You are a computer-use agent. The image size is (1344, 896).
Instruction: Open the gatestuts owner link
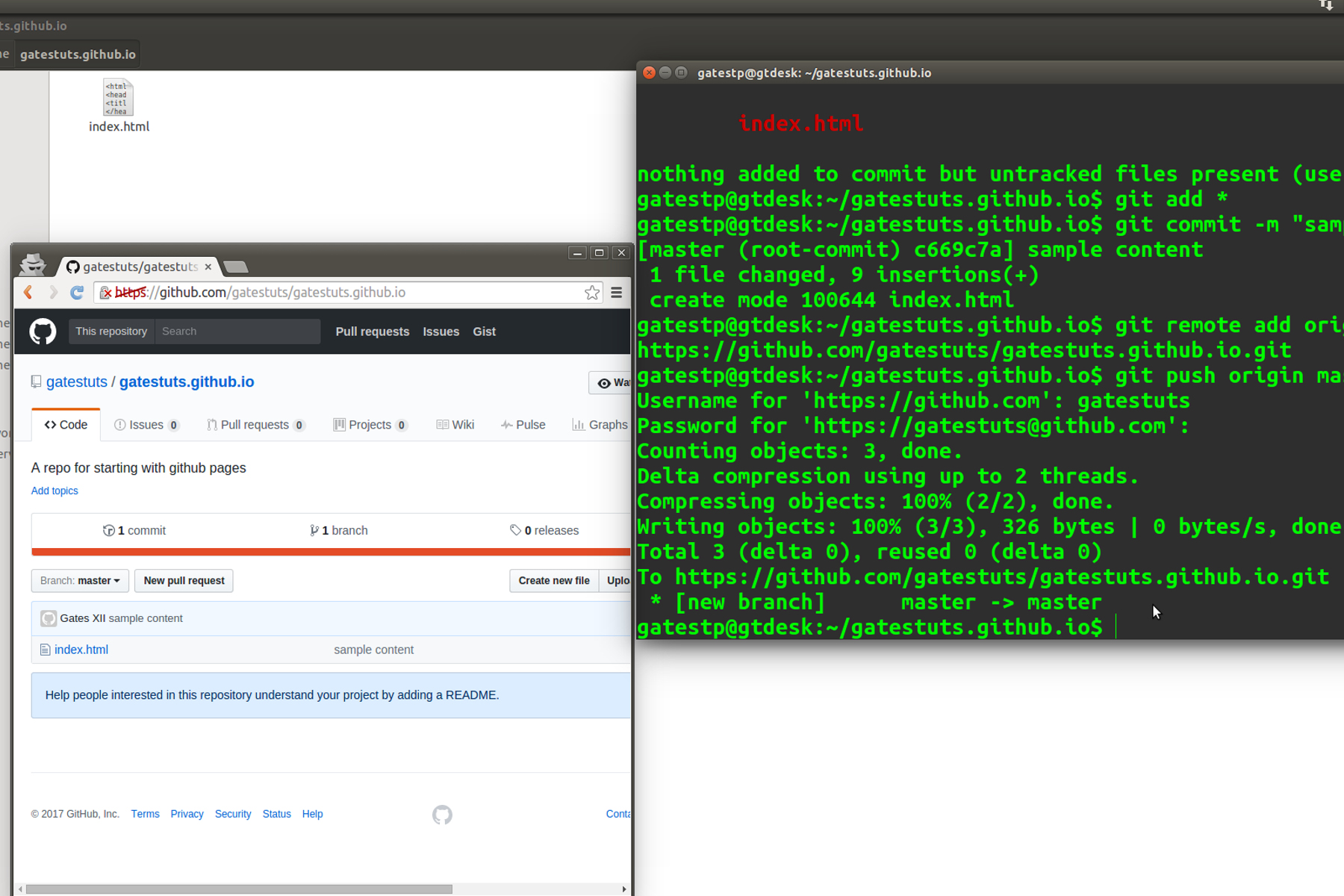pos(77,382)
